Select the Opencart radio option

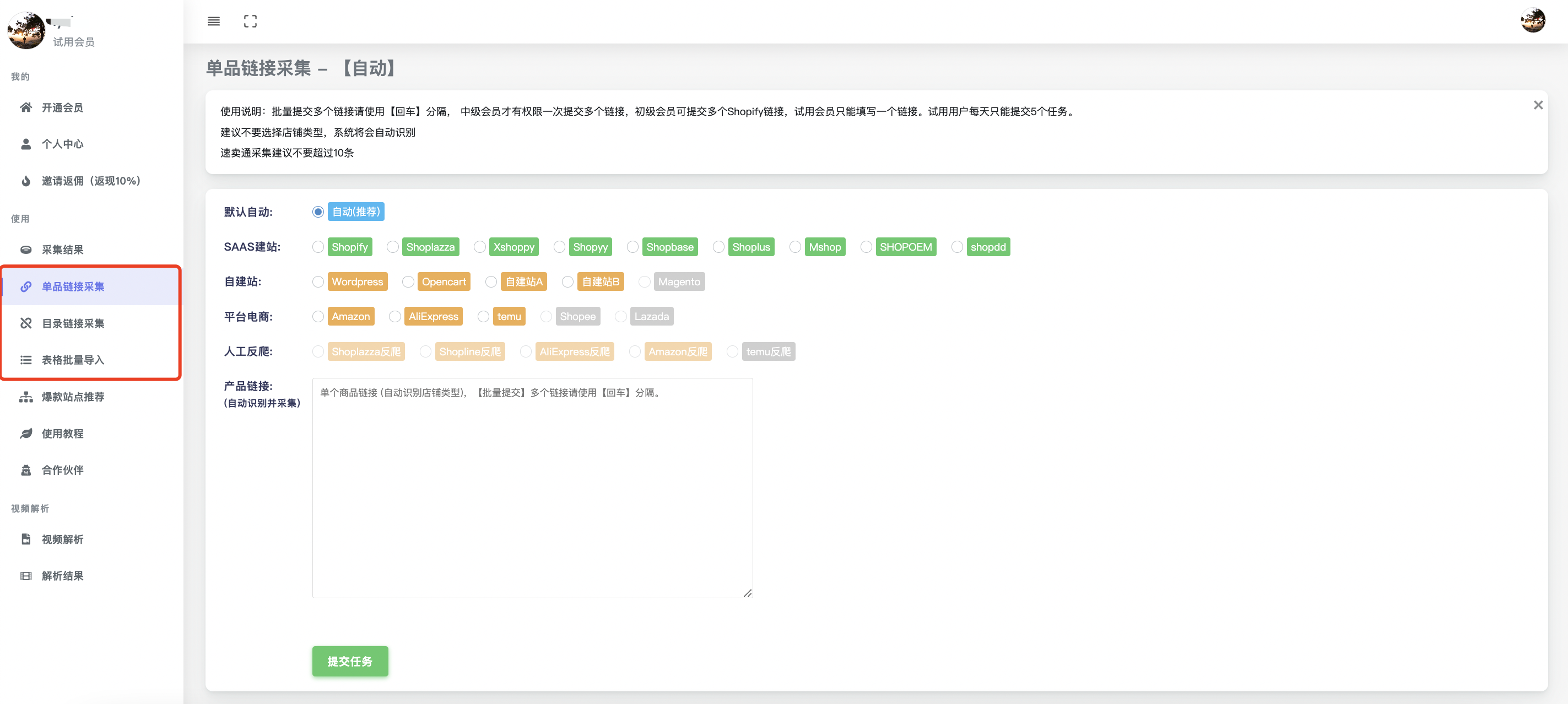coord(408,281)
